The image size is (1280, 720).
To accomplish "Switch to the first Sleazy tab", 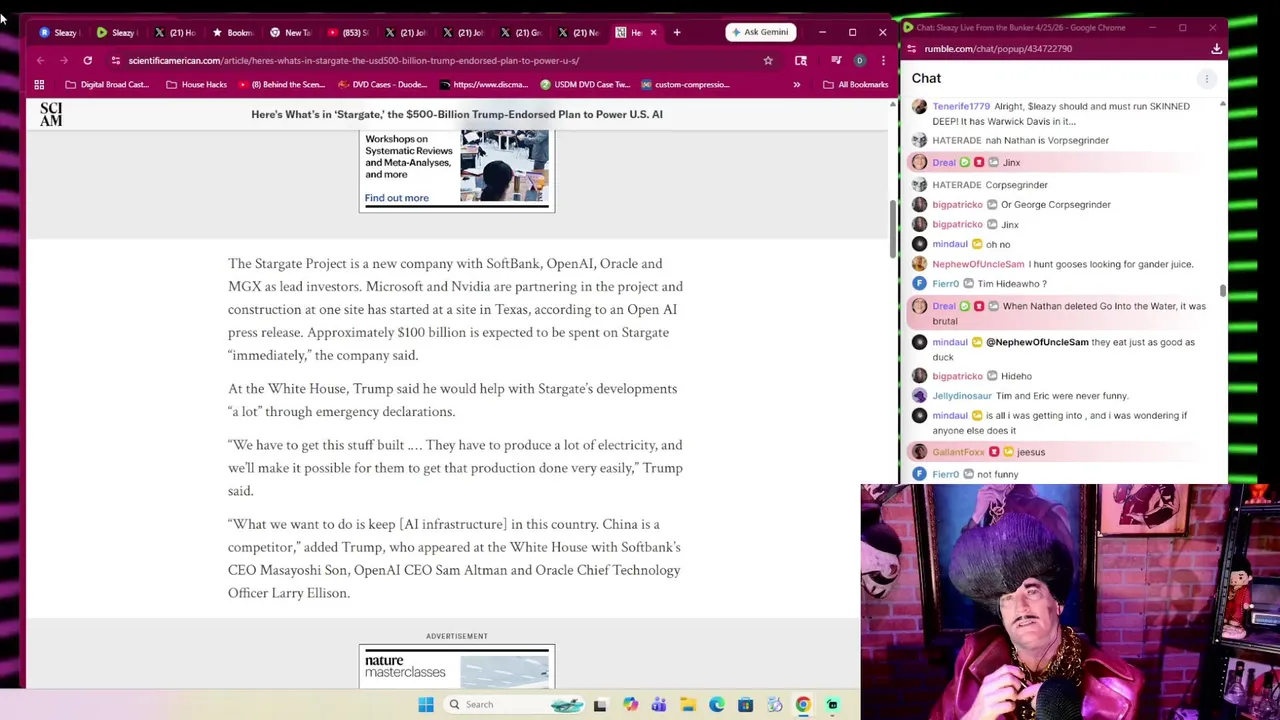I will coord(58,32).
